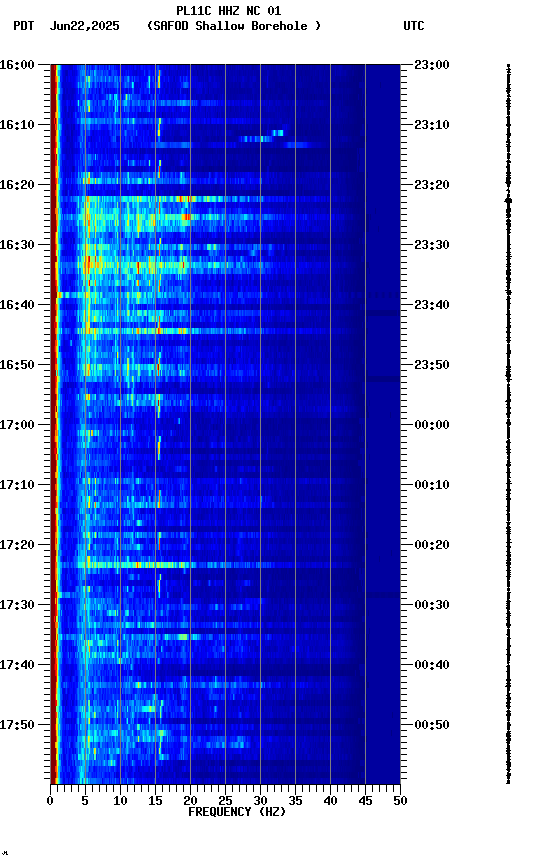
Task: Click the 23:50 UTC time label
Action: click(x=432, y=365)
